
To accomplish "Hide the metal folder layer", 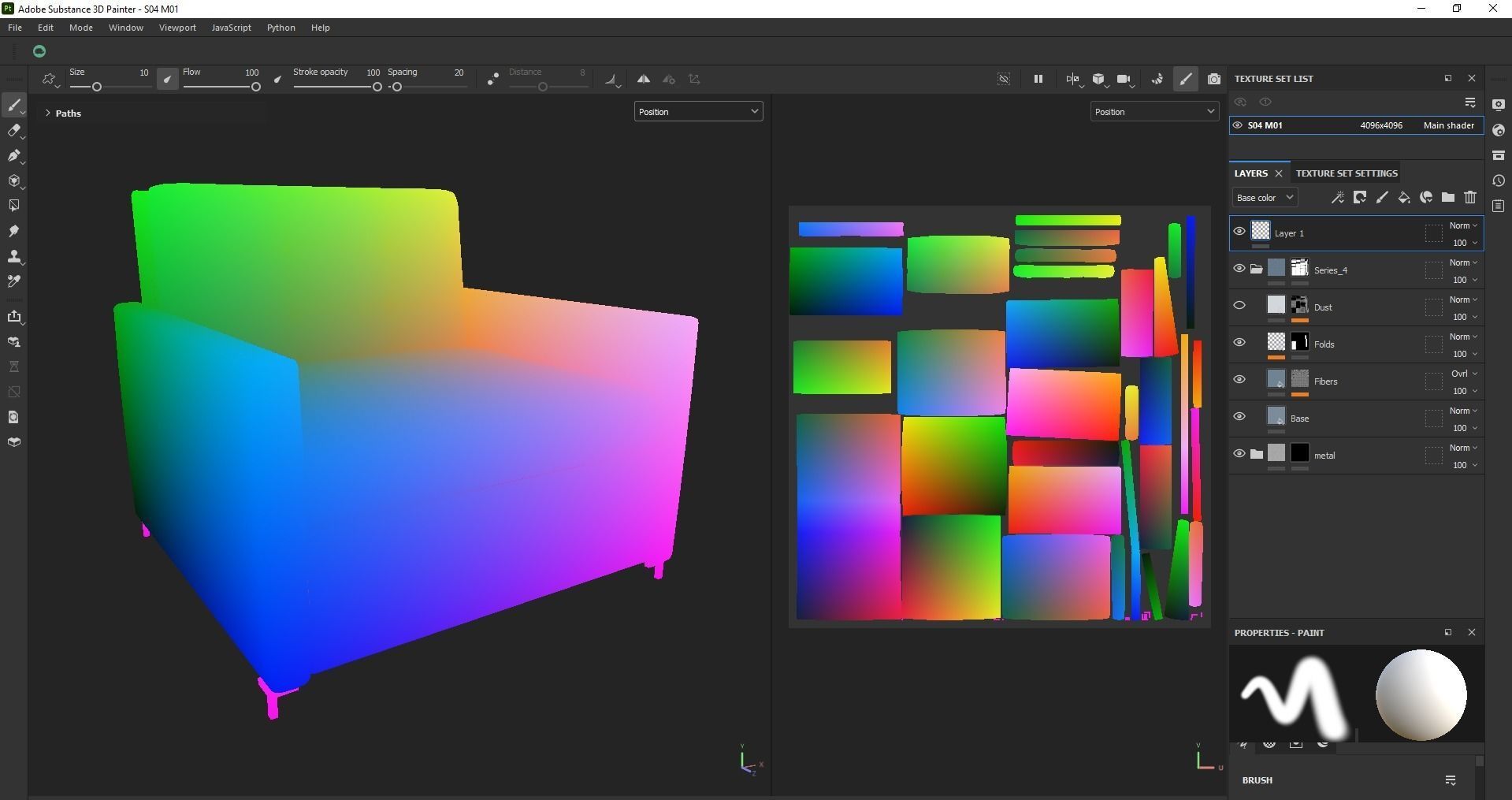I will (x=1239, y=454).
